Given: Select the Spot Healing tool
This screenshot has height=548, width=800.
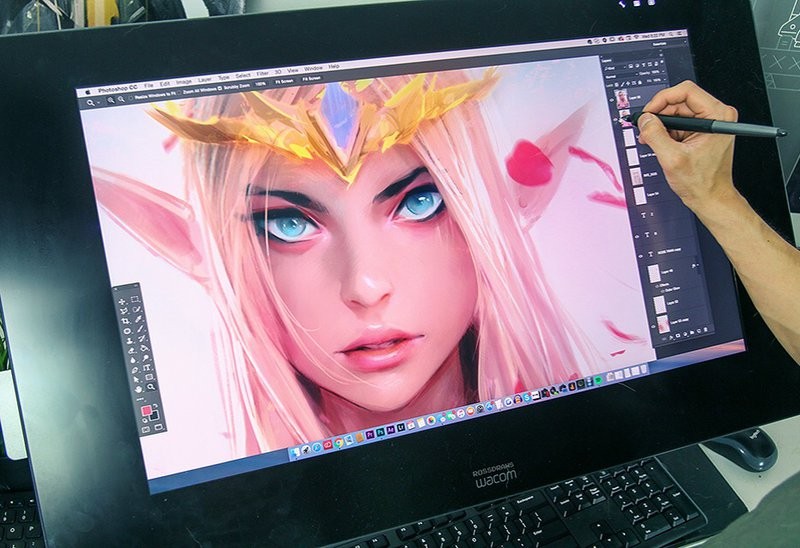Looking at the screenshot, I should coord(127,331).
